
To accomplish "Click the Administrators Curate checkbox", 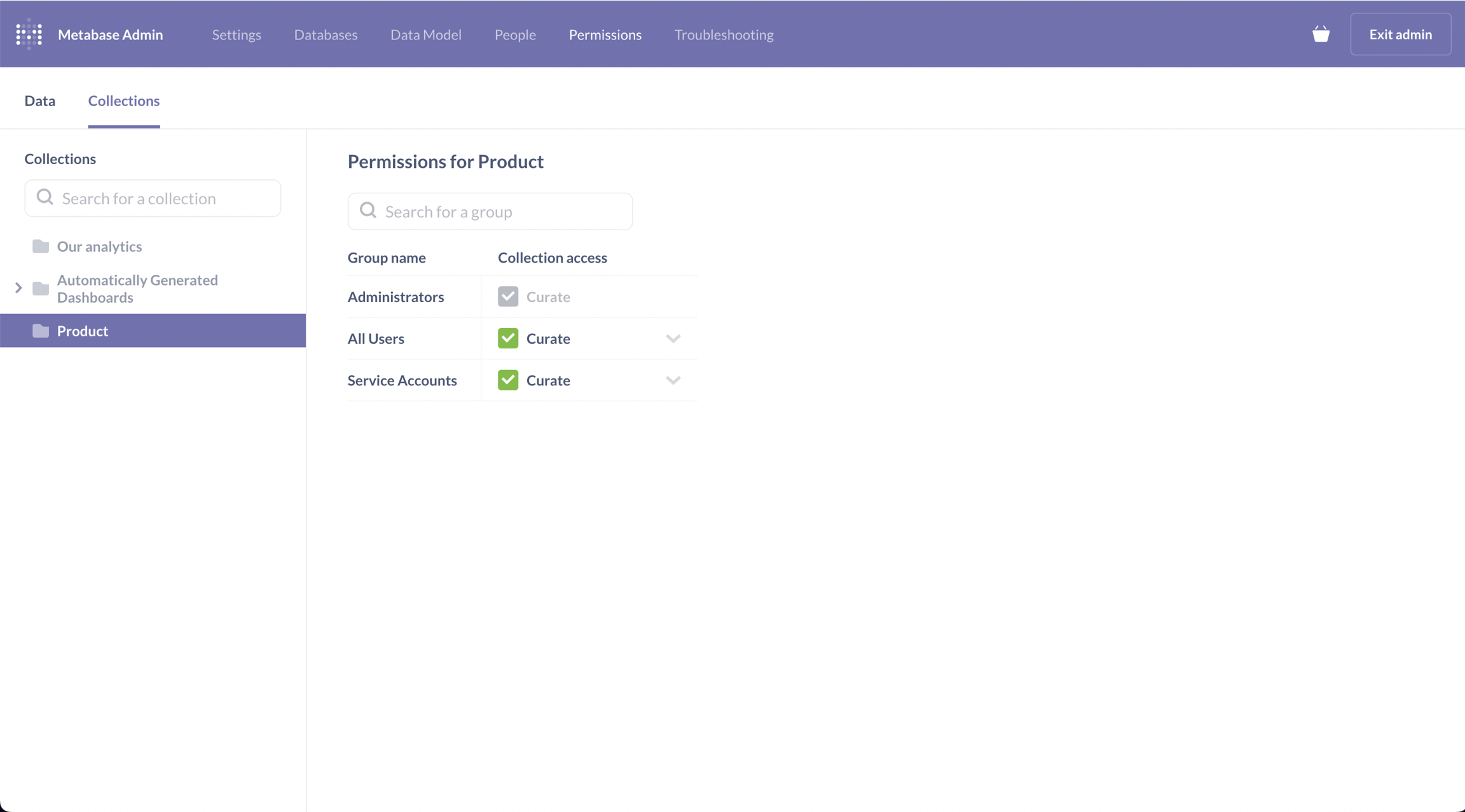I will pyautogui.click(x=508, y=296).
